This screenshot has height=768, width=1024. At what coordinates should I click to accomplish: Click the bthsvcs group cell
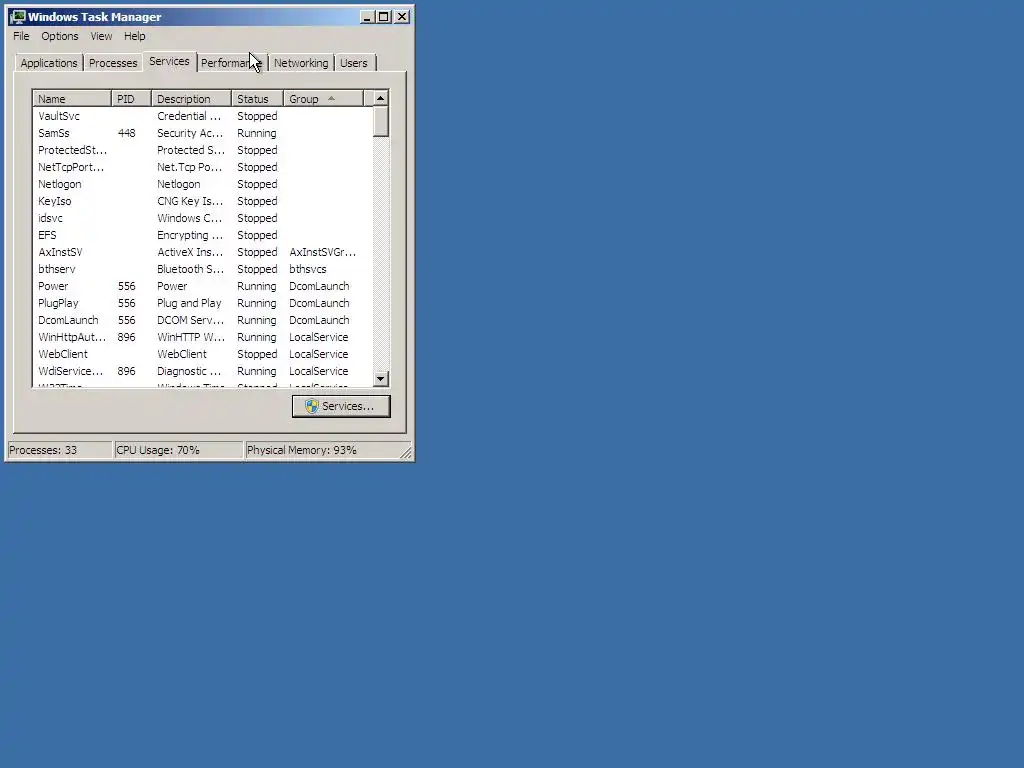[x=308, y=269]
